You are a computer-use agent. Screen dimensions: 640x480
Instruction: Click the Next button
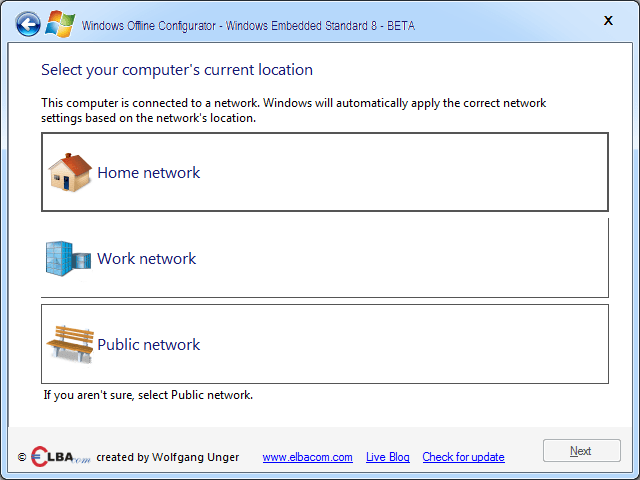[x=582, y=451]
